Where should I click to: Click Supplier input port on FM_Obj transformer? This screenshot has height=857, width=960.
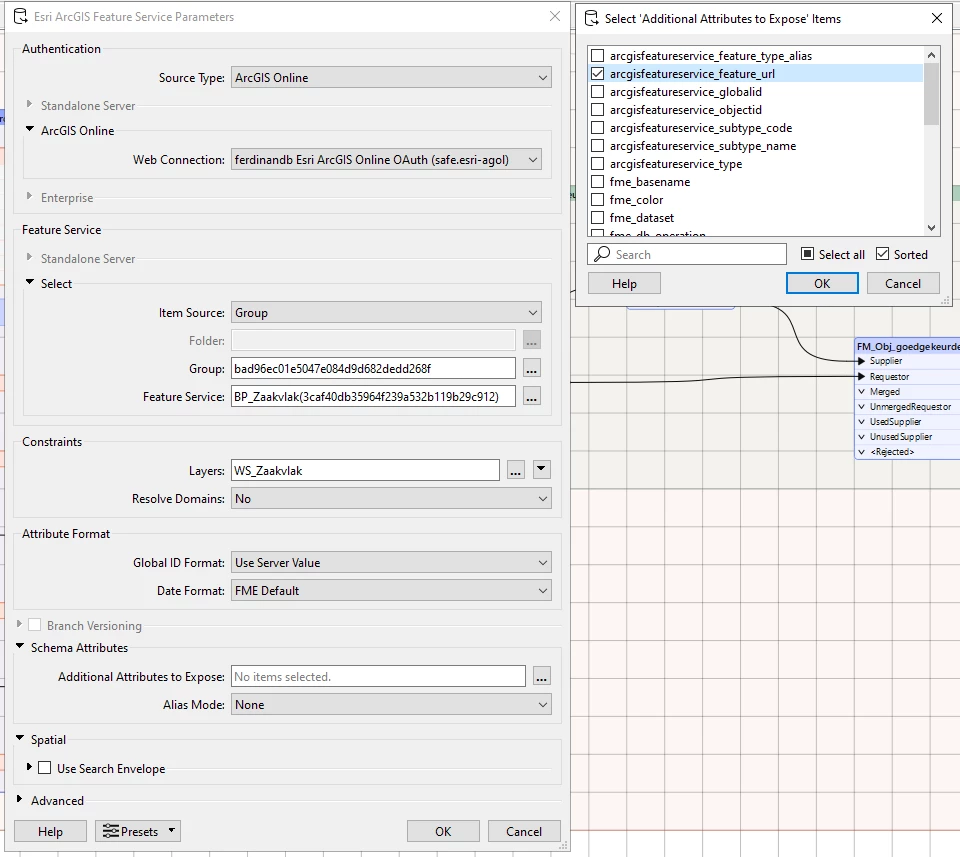[861, 361]
